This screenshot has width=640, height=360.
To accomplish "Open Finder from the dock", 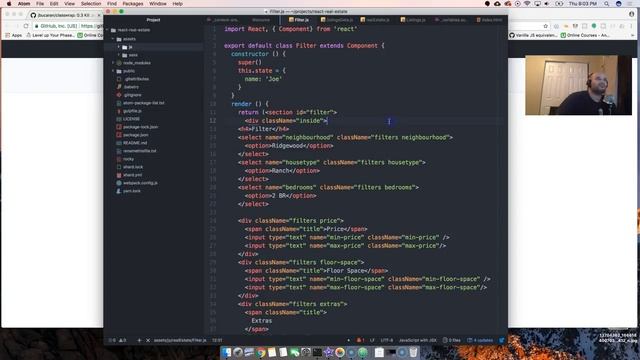I will pos(226,352).
